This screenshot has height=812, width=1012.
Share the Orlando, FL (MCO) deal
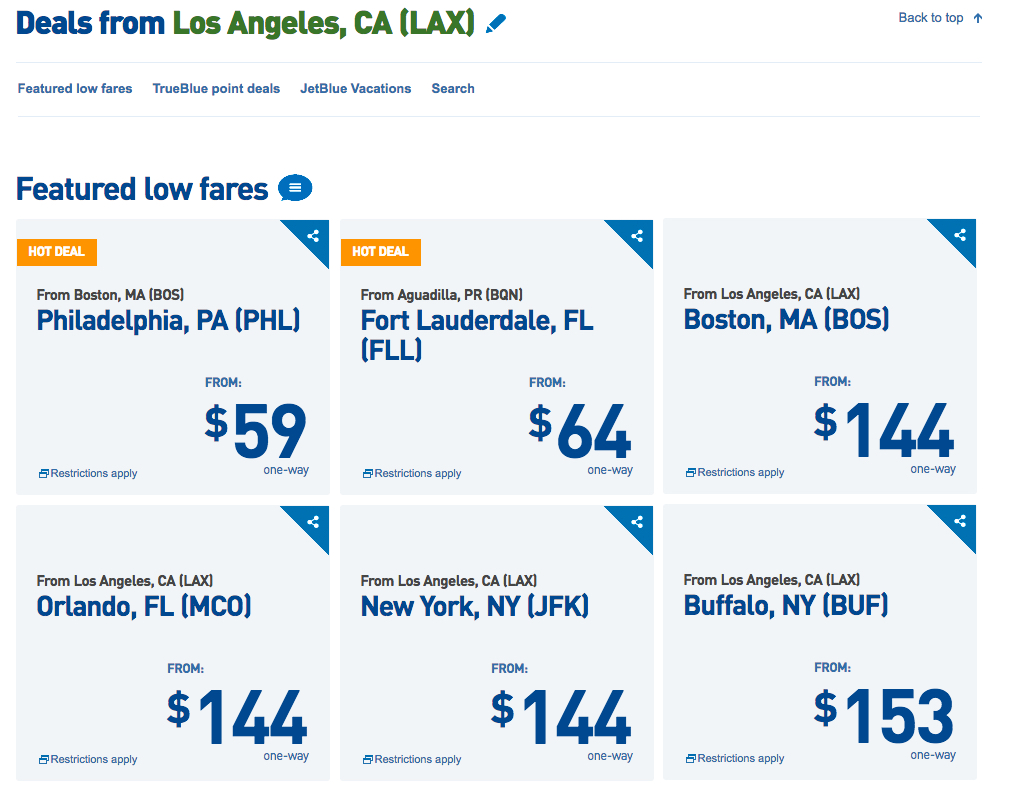pos(313,522)
